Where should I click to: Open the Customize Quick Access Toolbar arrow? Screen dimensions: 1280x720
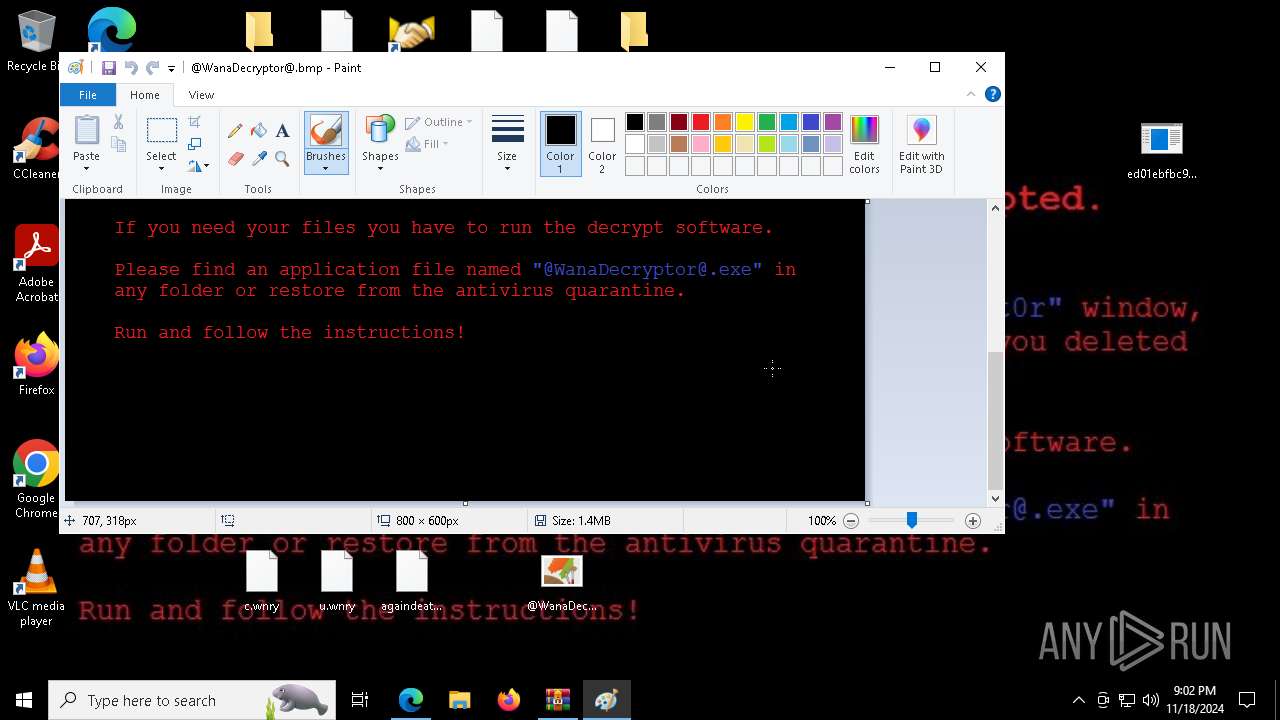tap(171, 68)
